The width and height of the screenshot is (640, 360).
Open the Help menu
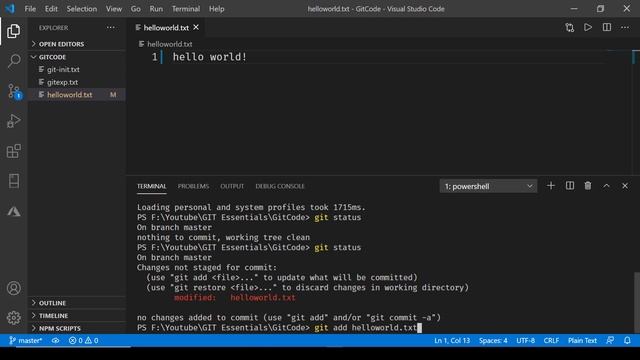coord(217,9)
